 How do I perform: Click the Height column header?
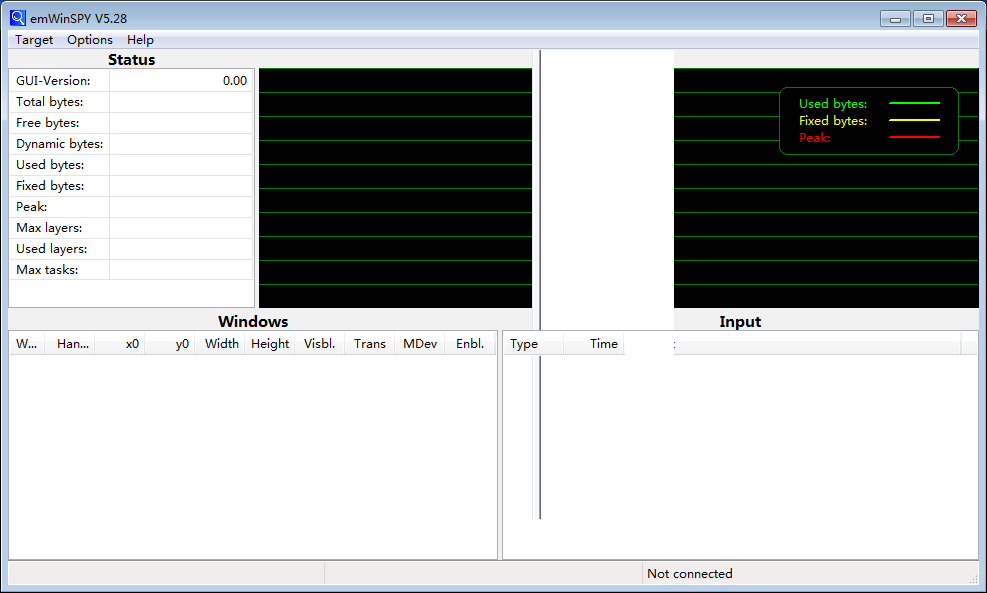tap(270, 344)
